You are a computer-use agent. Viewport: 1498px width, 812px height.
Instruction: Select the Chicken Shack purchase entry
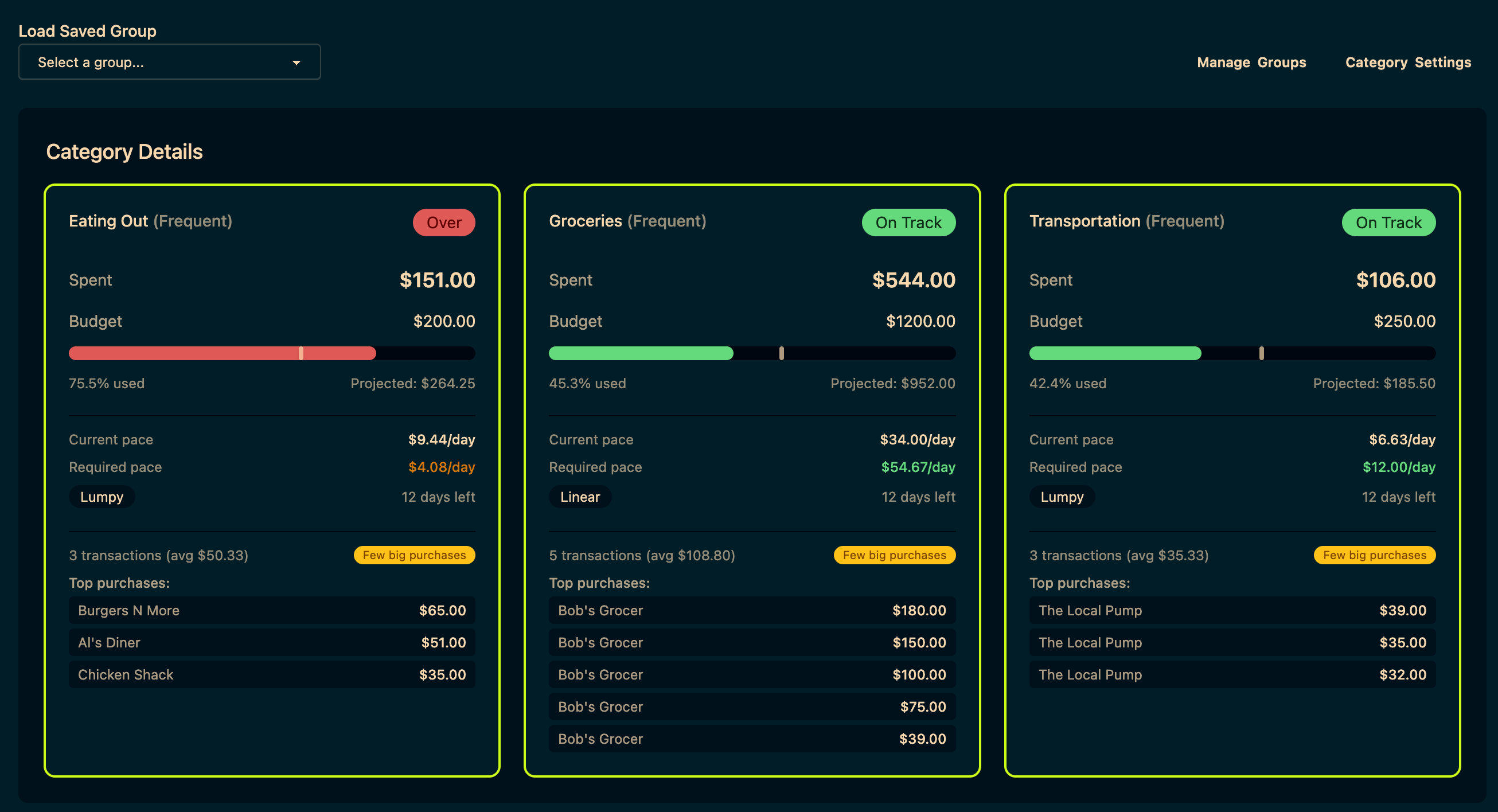[272, 674]
